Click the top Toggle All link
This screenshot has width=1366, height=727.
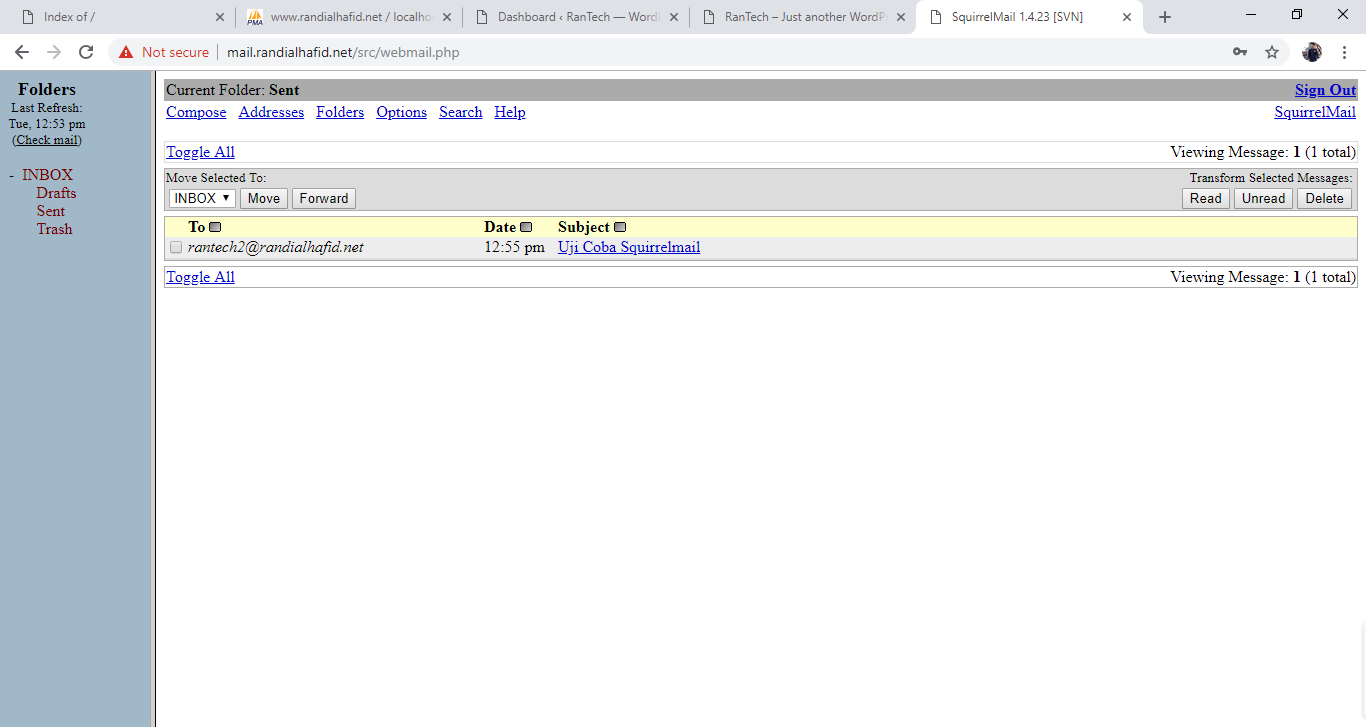click(x=200, y=152)
